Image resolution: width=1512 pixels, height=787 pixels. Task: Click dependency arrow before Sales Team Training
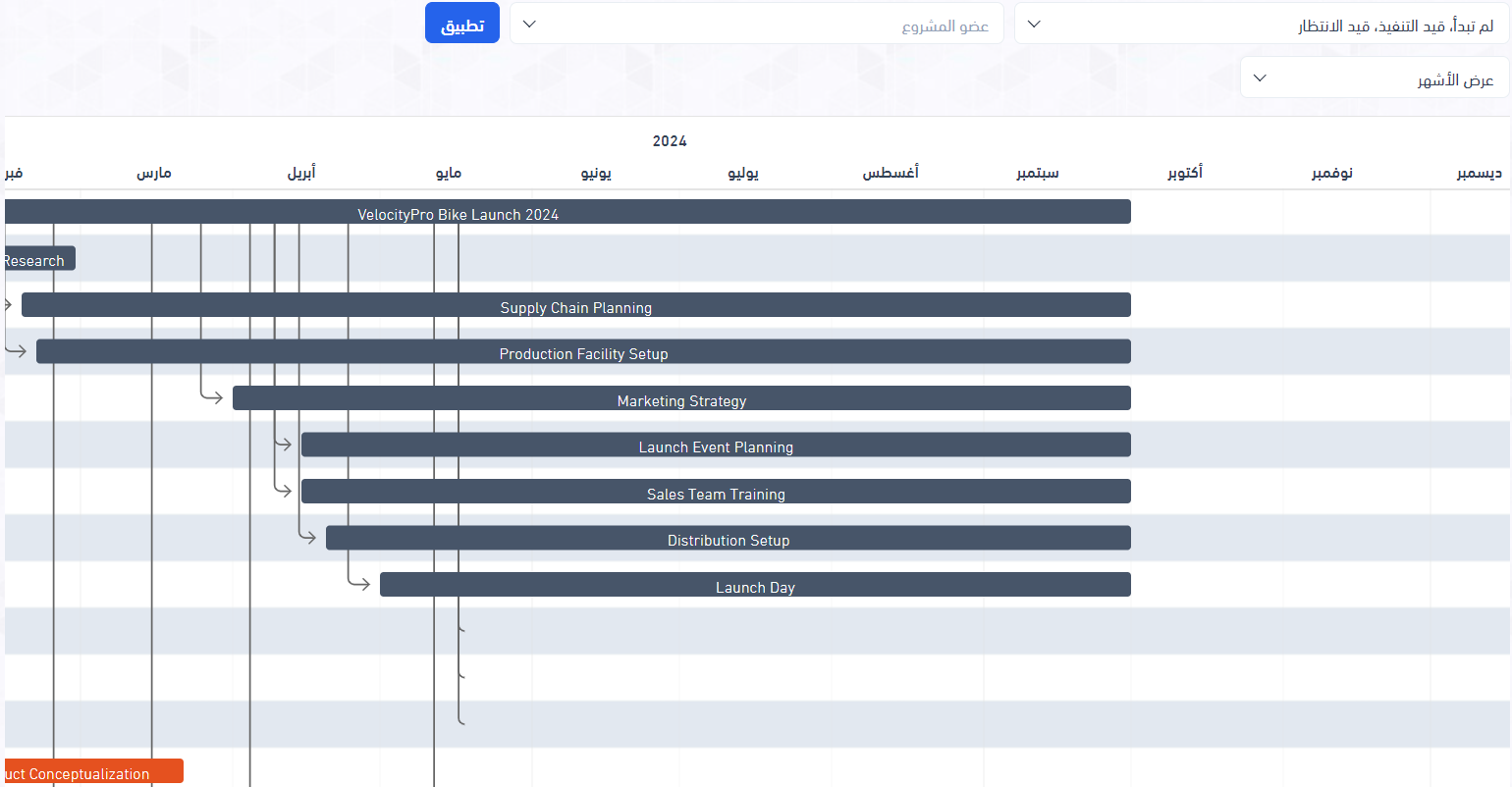(x=284, y=491)
